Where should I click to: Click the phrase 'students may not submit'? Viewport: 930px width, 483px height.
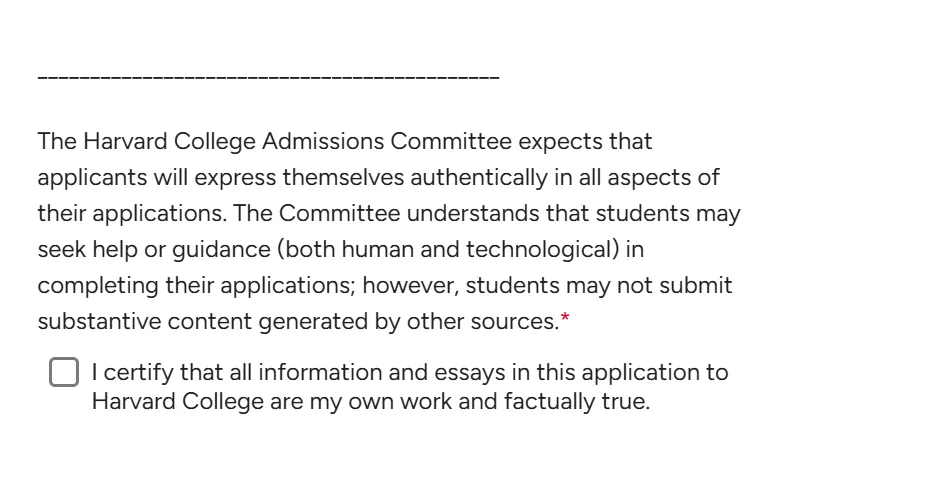point(599,286)
